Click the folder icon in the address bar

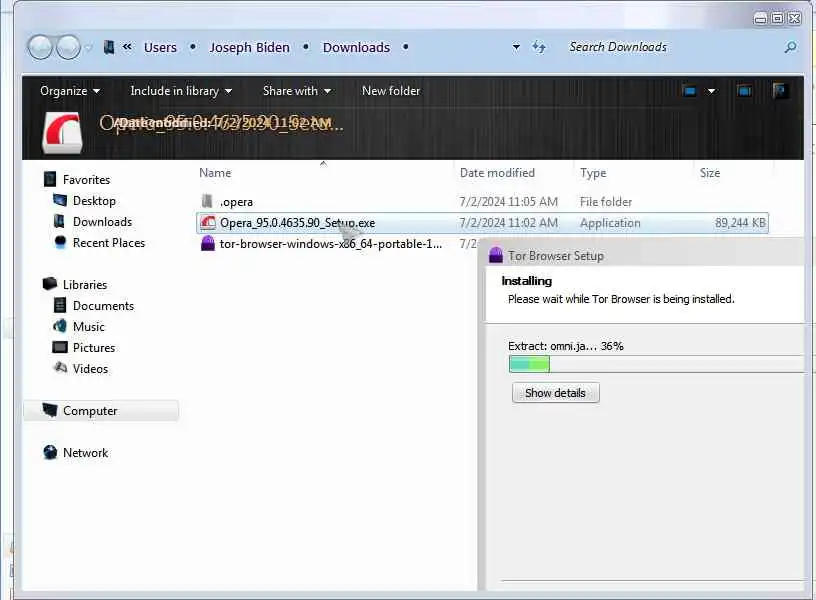point(109,47)
